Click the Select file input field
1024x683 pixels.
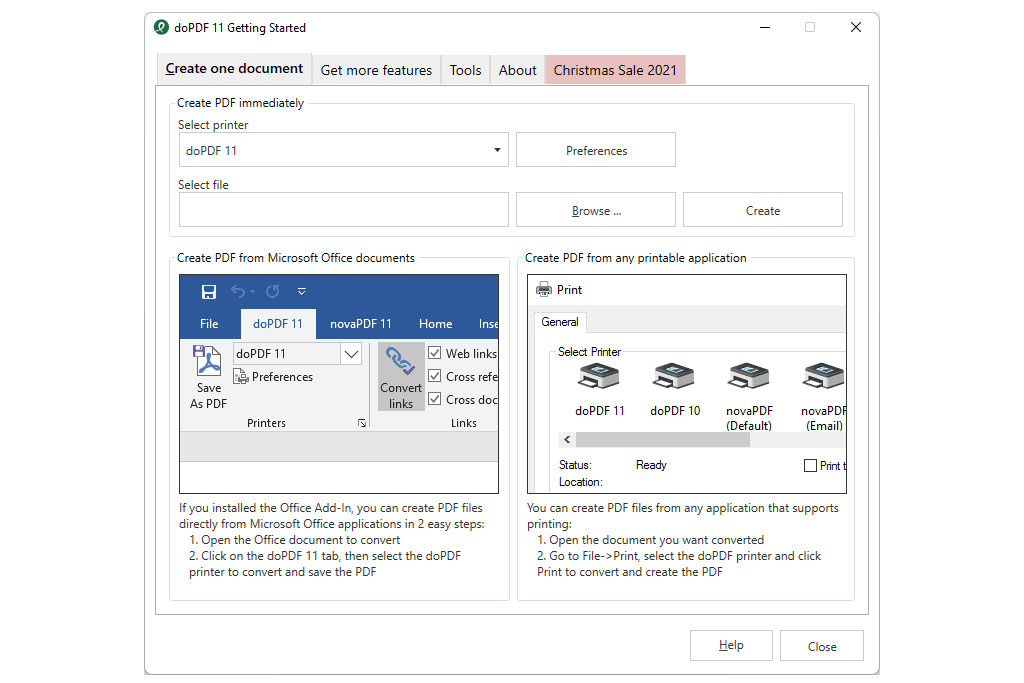(x=344, y=210)
